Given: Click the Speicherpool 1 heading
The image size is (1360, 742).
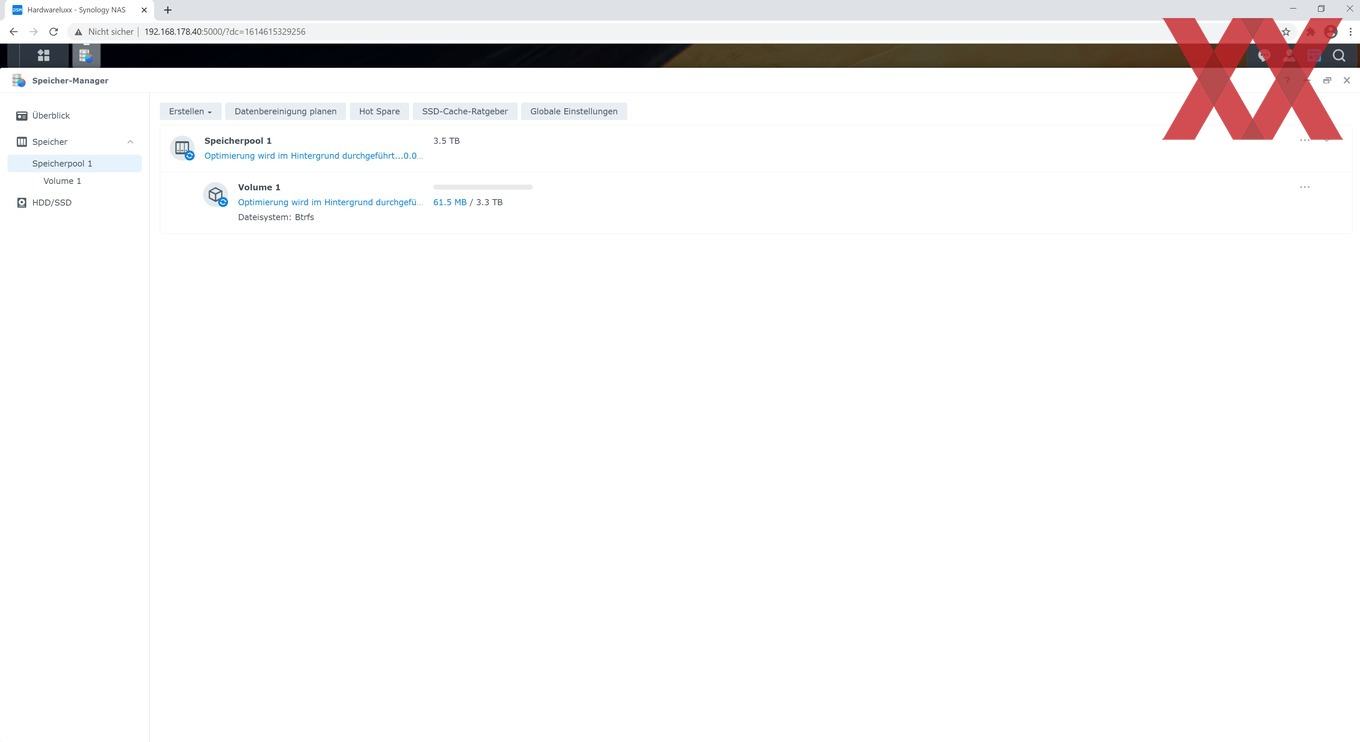Looking at the screenshot, I should (238, 141).
